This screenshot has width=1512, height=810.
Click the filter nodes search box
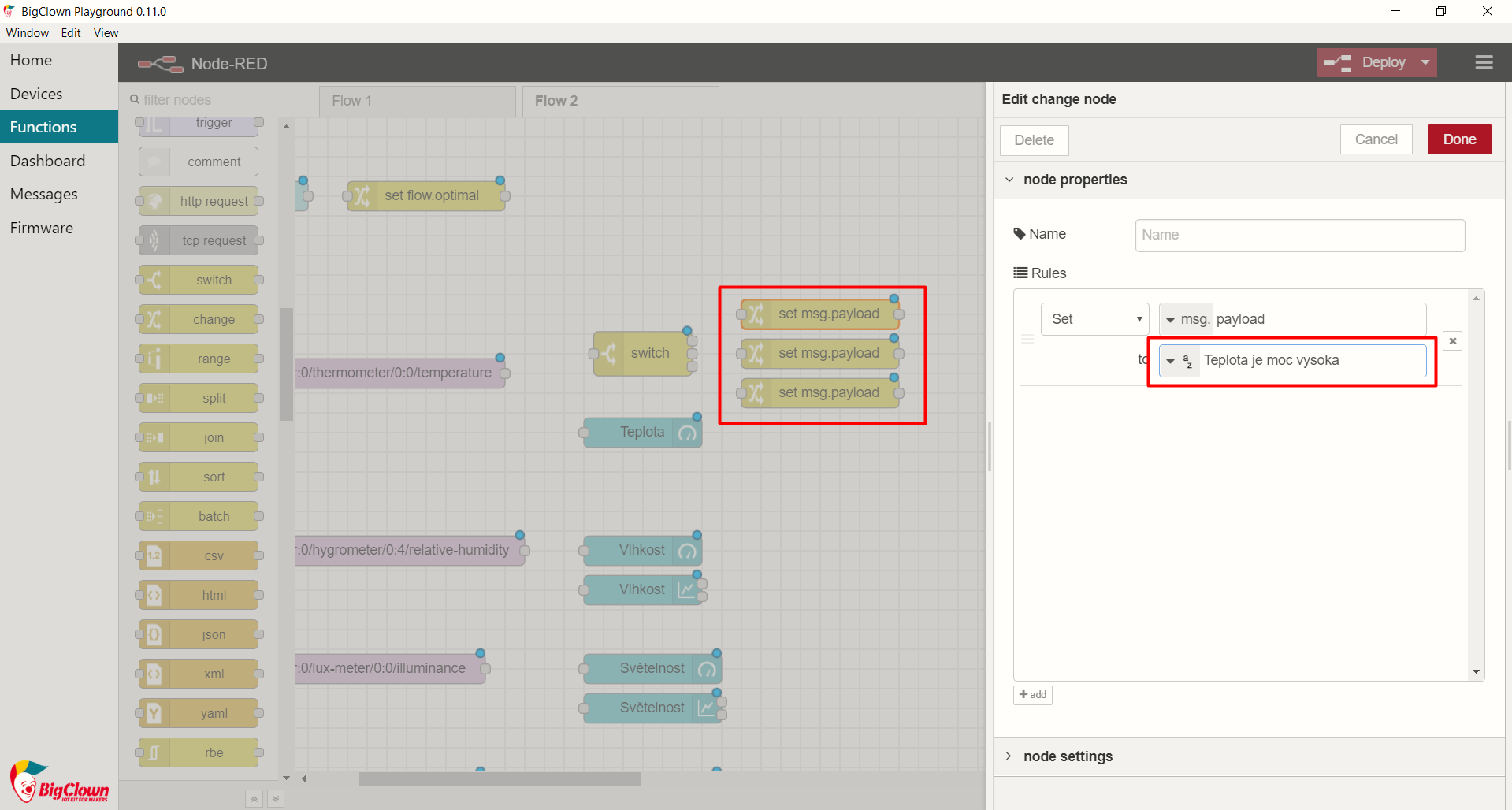206,100
